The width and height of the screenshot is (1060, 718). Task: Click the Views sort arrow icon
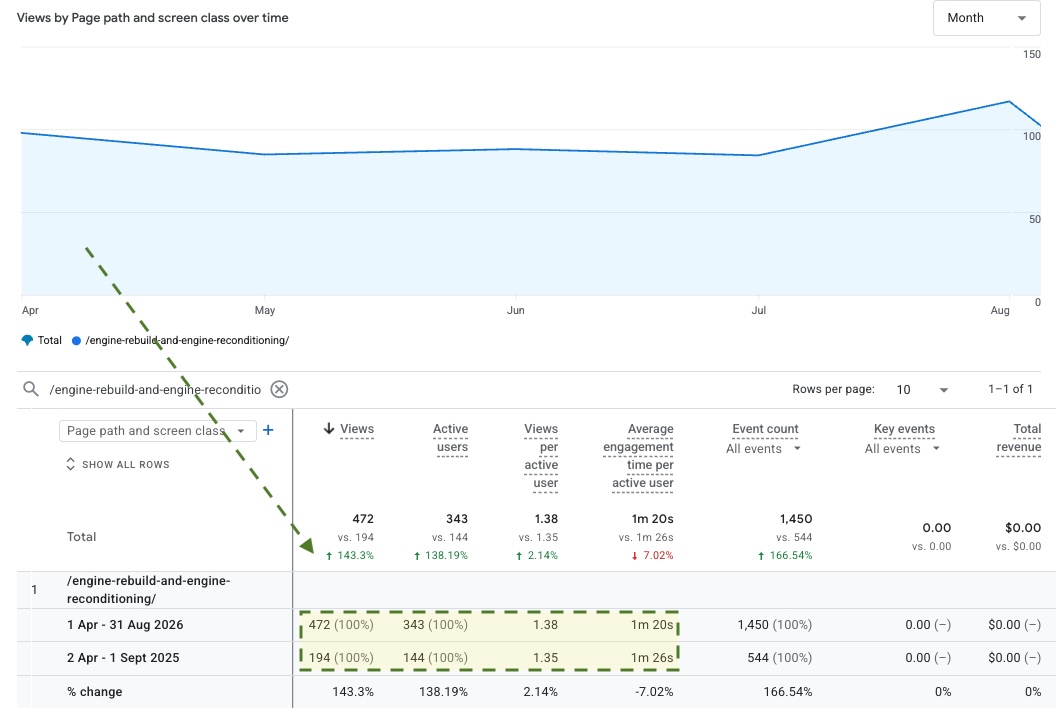pyautogui.click(x=329, y=429)
